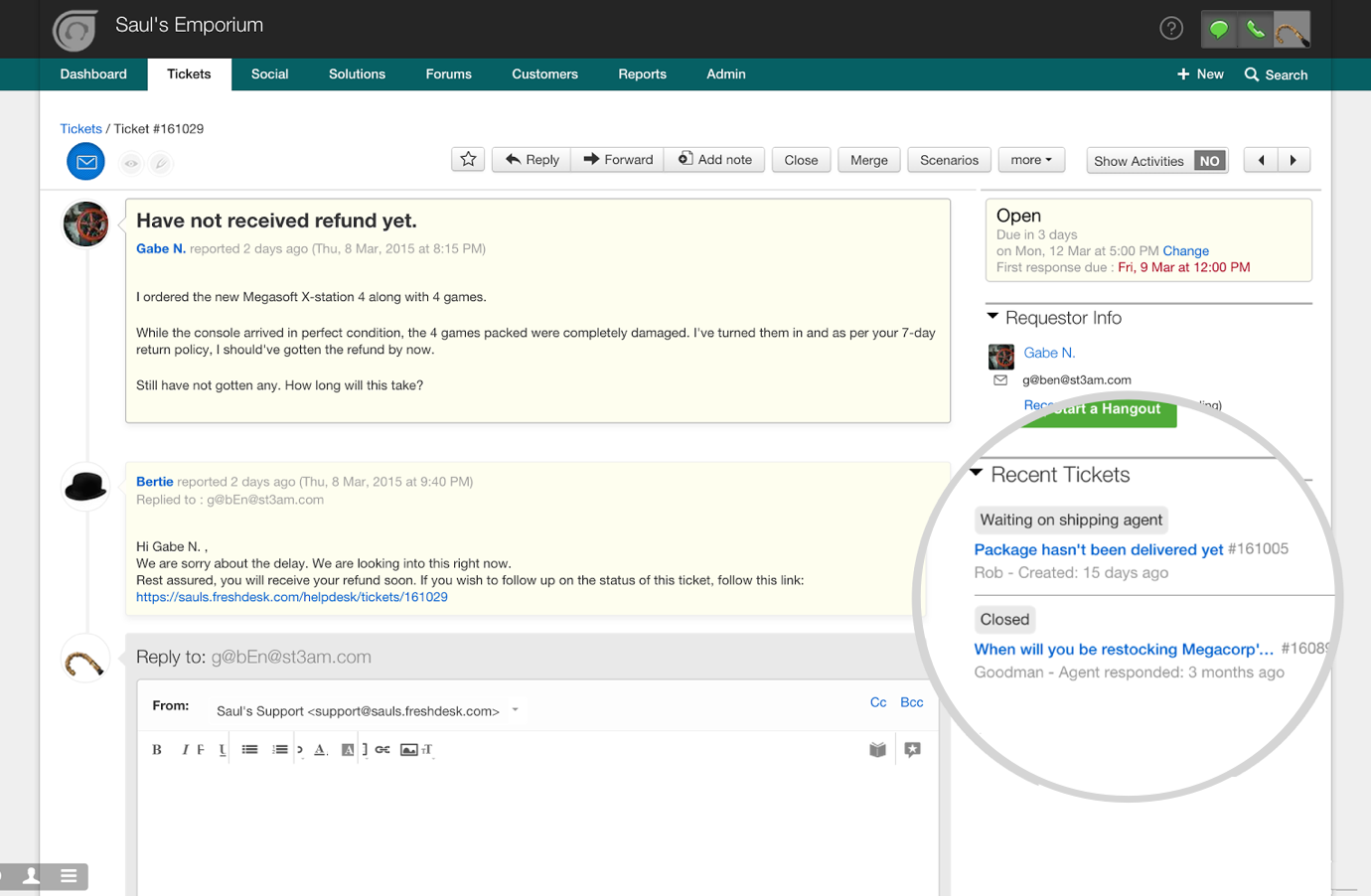Change the text background color in the editor
Image resolution: width=1371 pixels, height=896 pixels.
click(348, 750)
